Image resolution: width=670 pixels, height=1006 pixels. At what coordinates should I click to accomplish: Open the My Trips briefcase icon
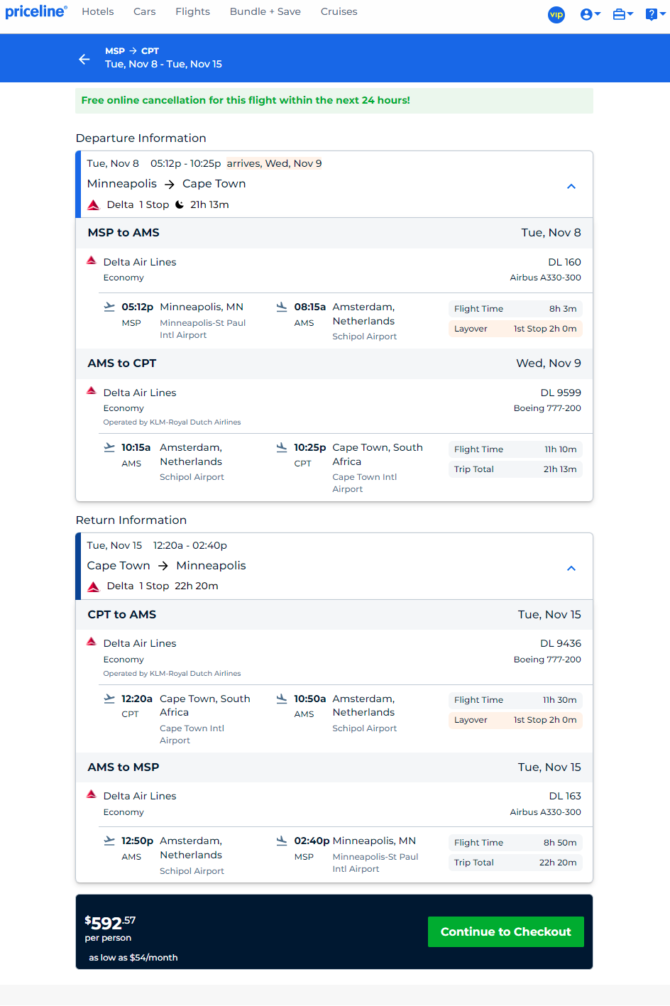click(623, 14)
